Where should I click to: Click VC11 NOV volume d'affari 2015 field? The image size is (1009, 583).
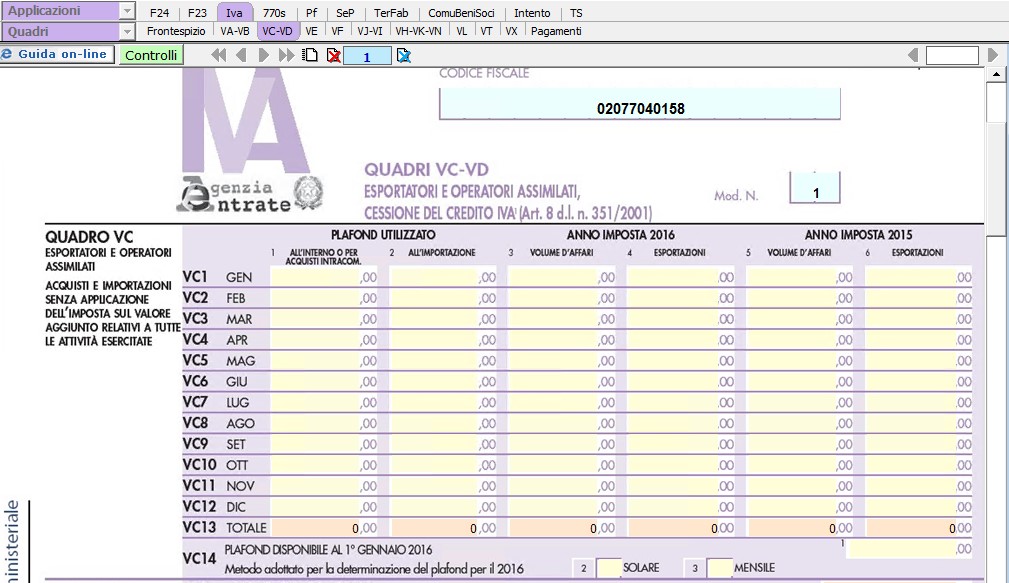click(x=799, y=486)
